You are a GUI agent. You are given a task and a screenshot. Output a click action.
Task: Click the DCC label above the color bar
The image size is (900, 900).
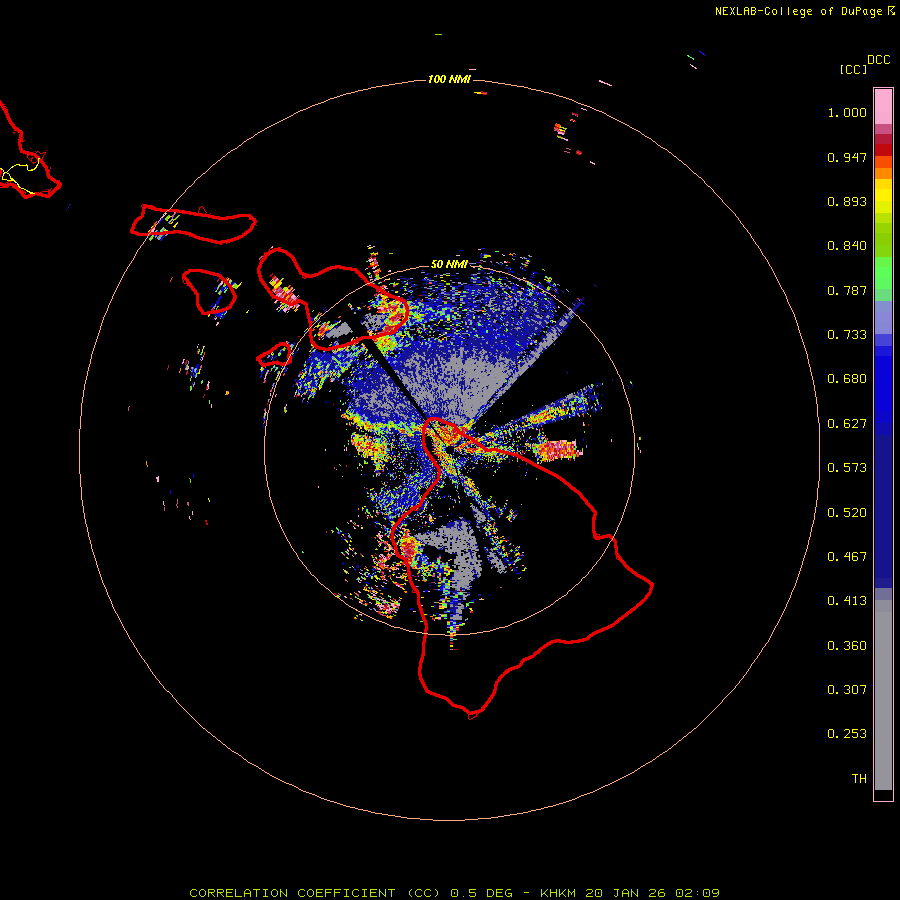pyautogui.click(x=879, y=60)
